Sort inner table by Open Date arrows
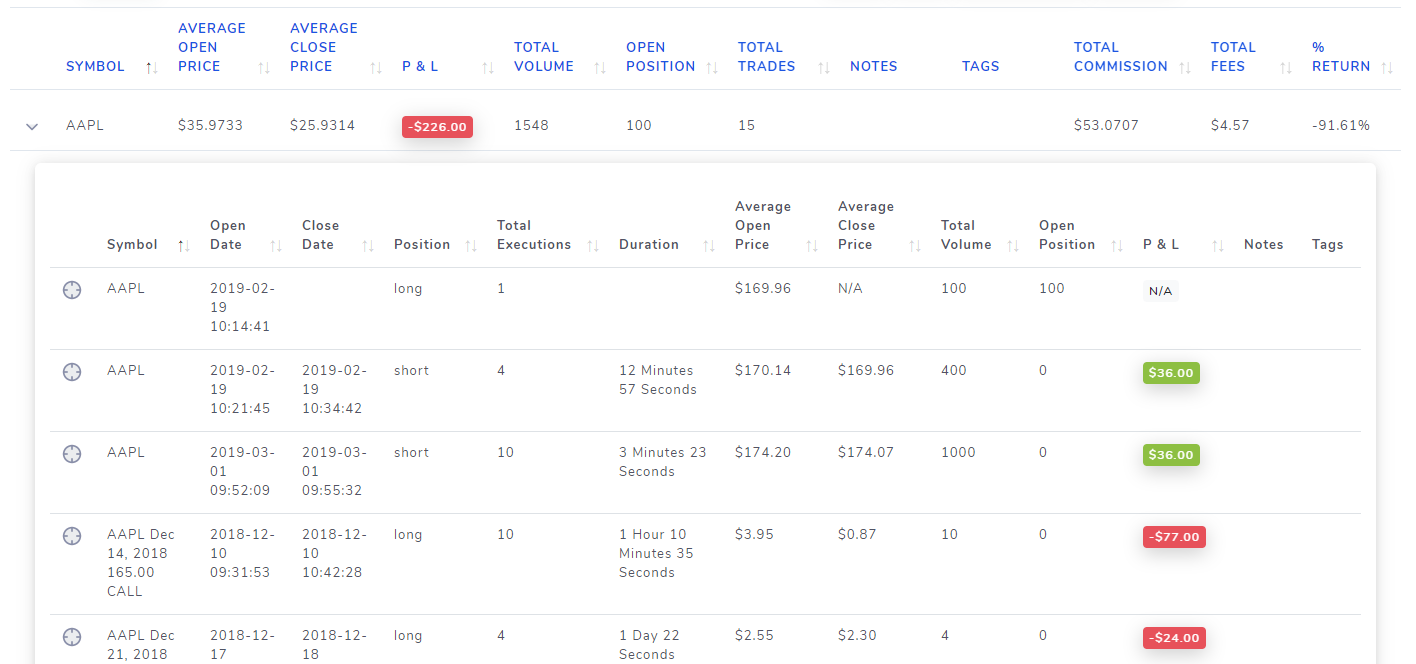Image resolution: width=1416 pixels, height=664 pixels. tap(275, 245)
